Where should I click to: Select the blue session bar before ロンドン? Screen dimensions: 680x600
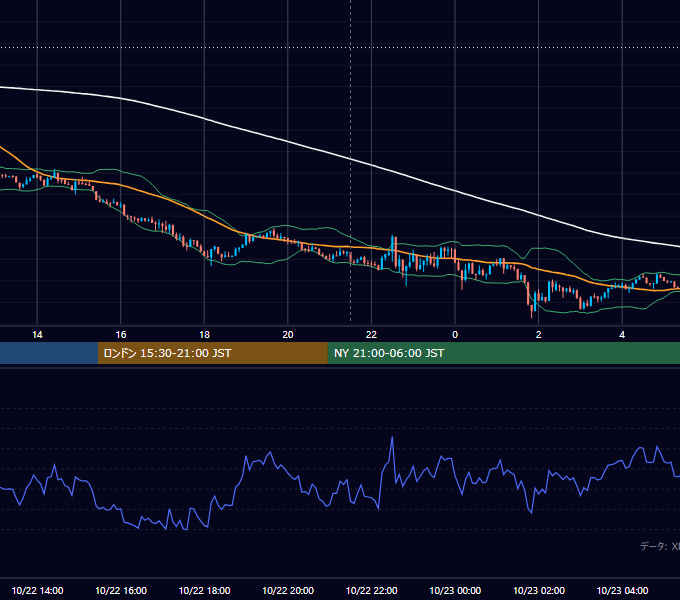point(49,353)
